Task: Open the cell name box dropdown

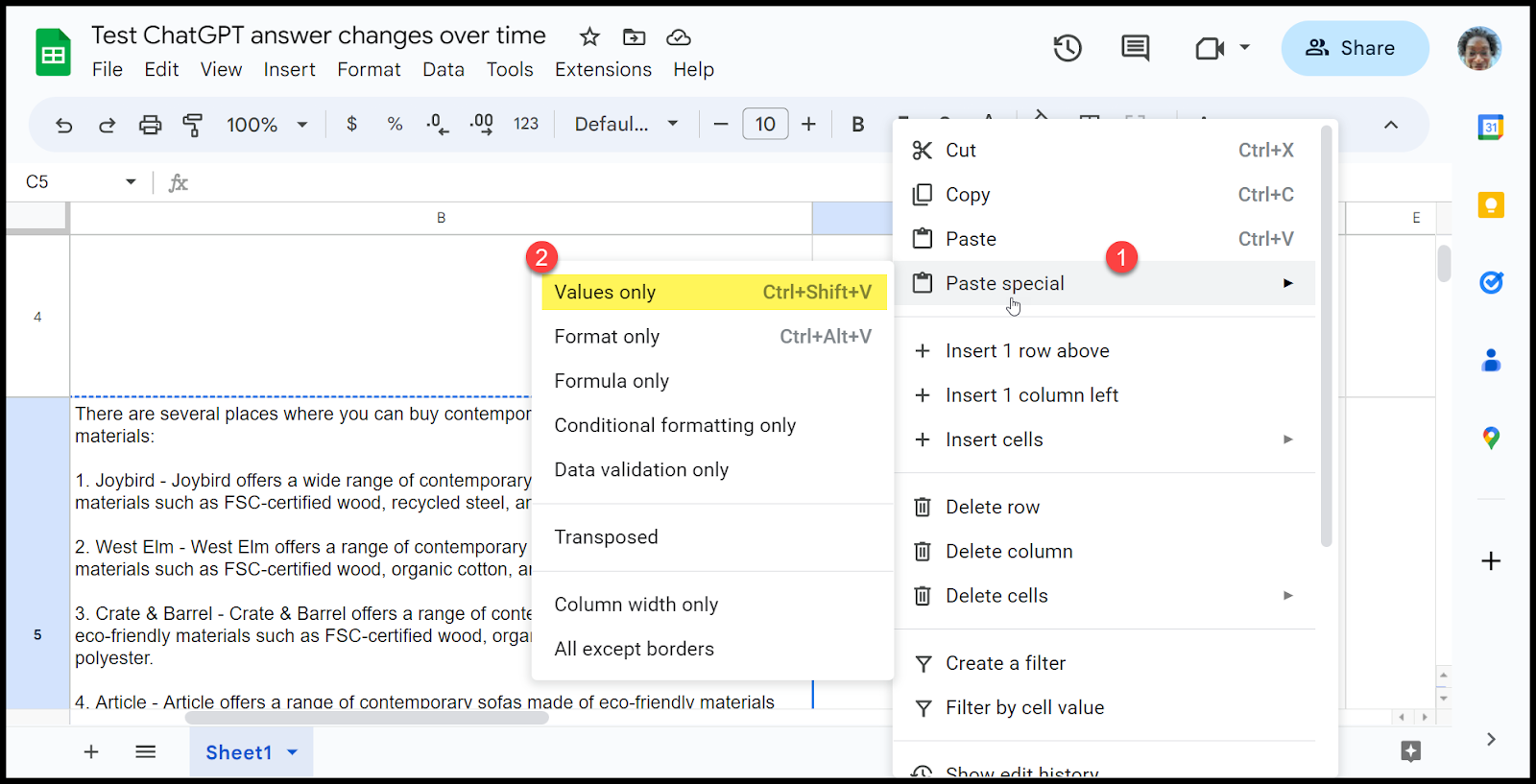Action: [x=131, y=182]
